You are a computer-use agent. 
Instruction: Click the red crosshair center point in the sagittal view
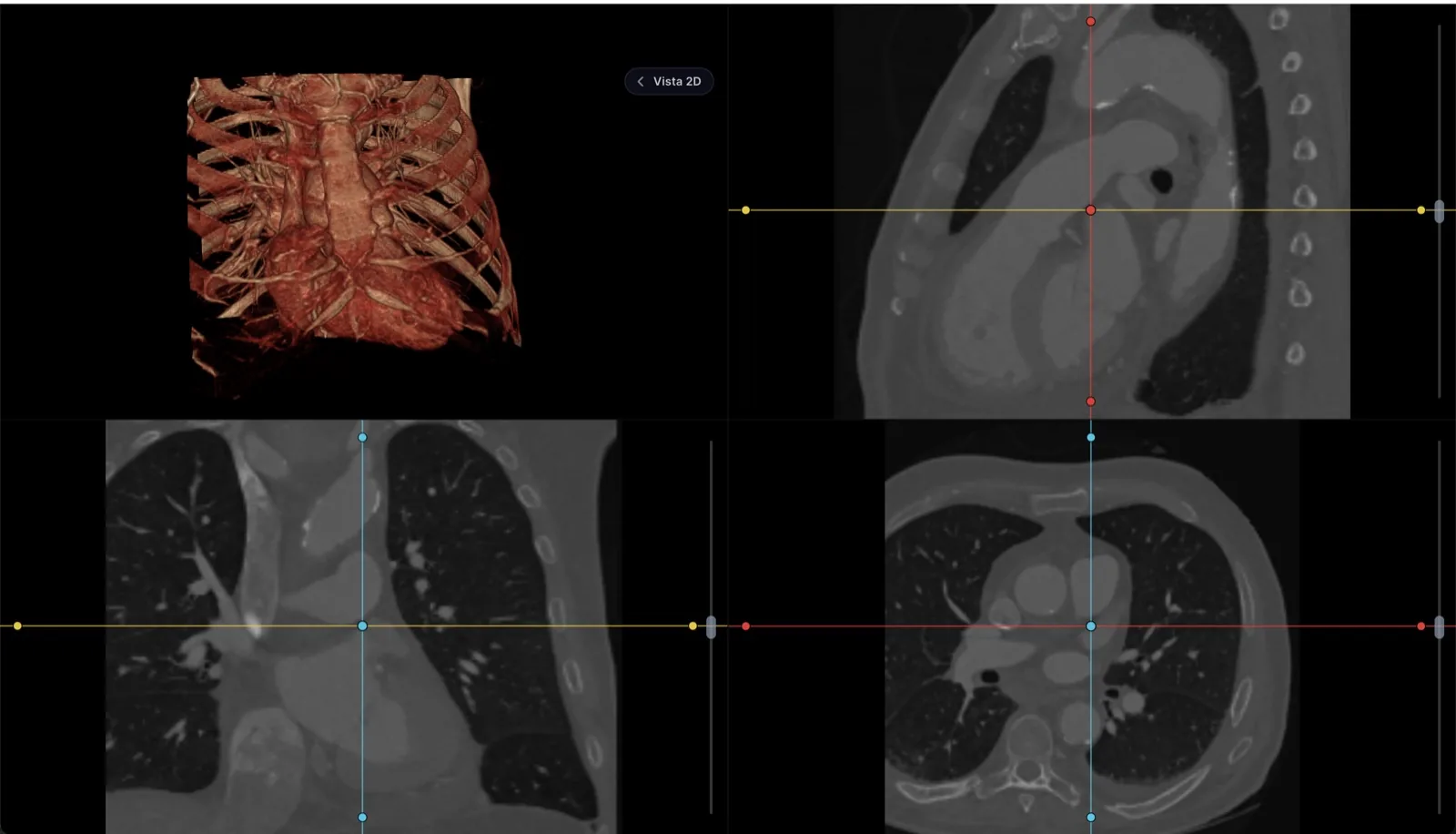(x=1091, y=210)
